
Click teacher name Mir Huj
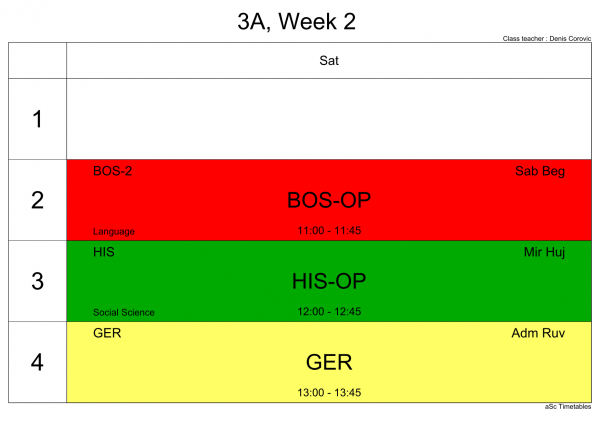coord(544,252)
